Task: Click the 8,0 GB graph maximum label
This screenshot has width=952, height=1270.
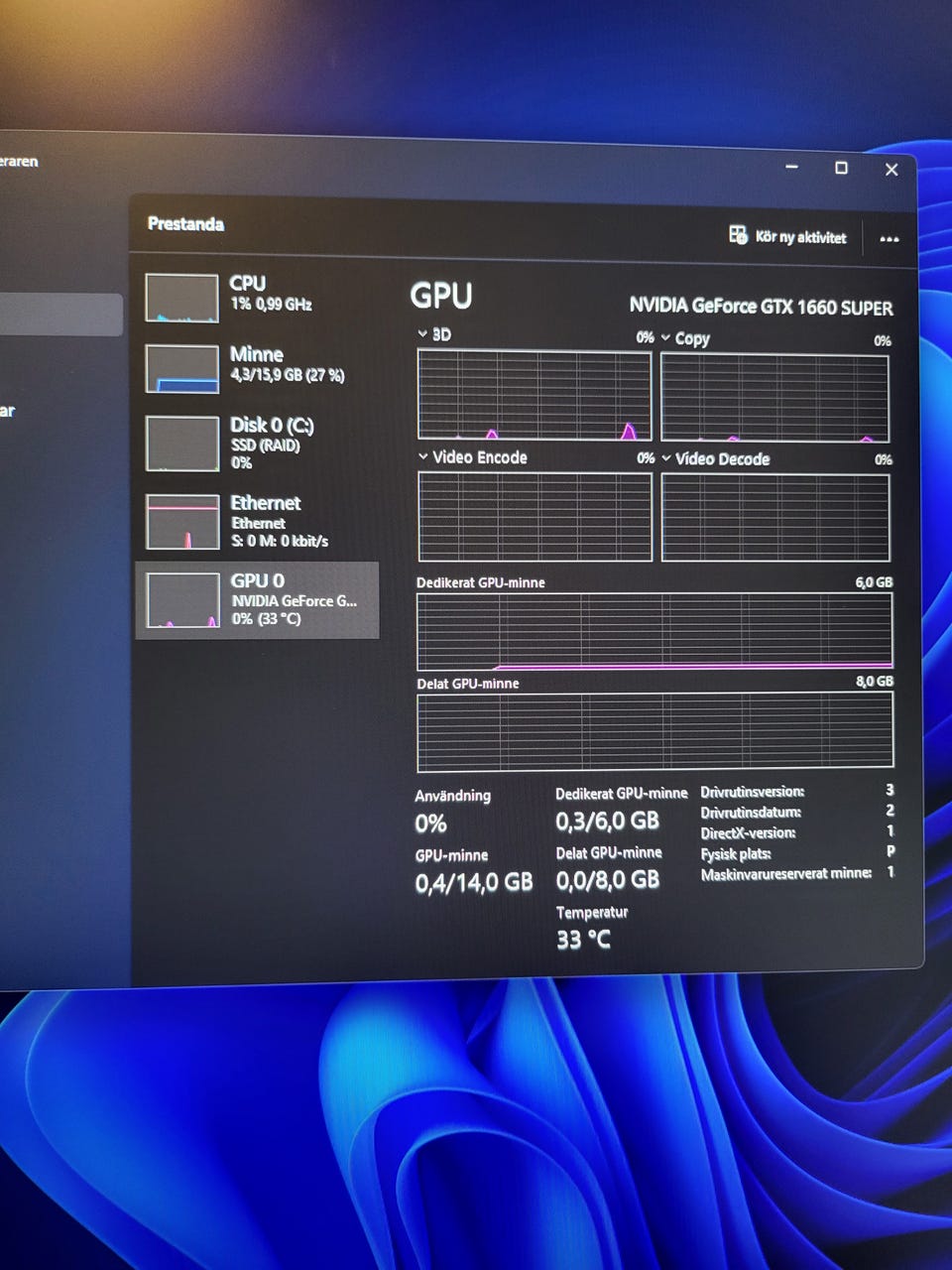Action: click(x=875, y=682)
